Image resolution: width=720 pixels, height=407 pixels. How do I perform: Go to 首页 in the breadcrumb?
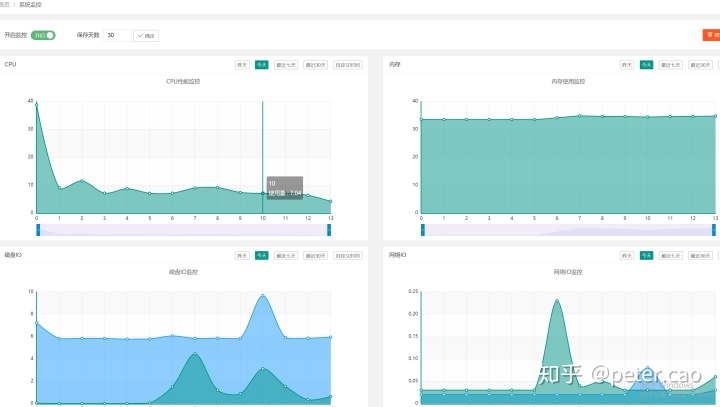coord(5,4)
